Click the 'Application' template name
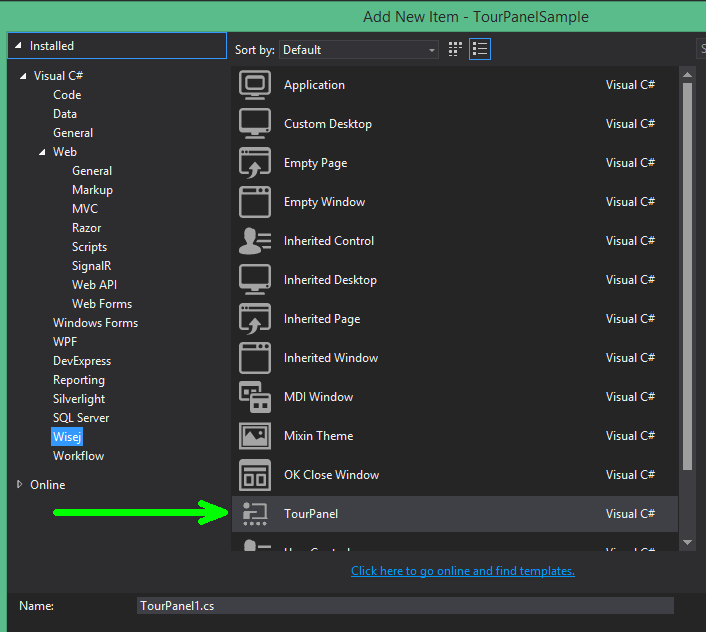Image resolution: width=706 pixels, height=632 pixels. (314, 85)
